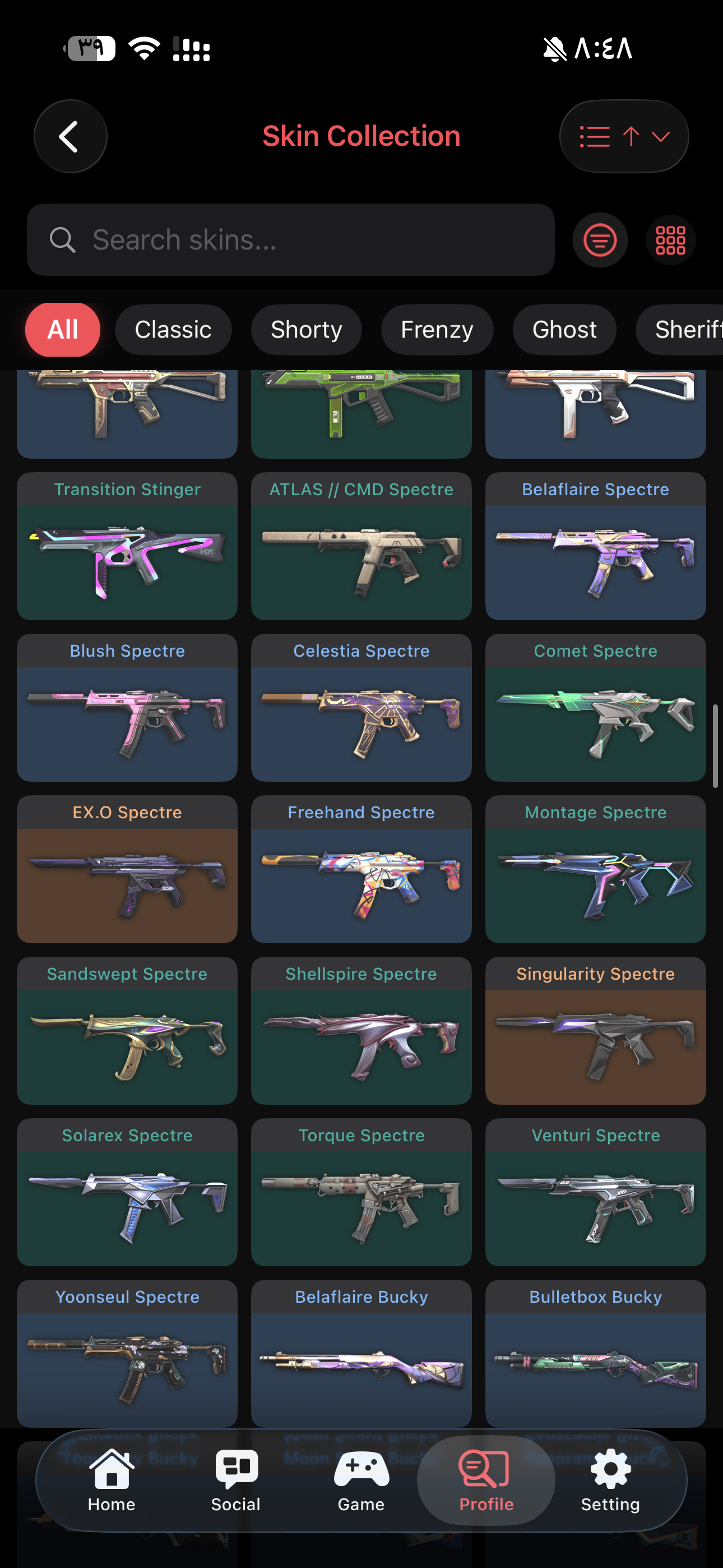Open the Singularity Spectre skin card

click(596, 1031)
